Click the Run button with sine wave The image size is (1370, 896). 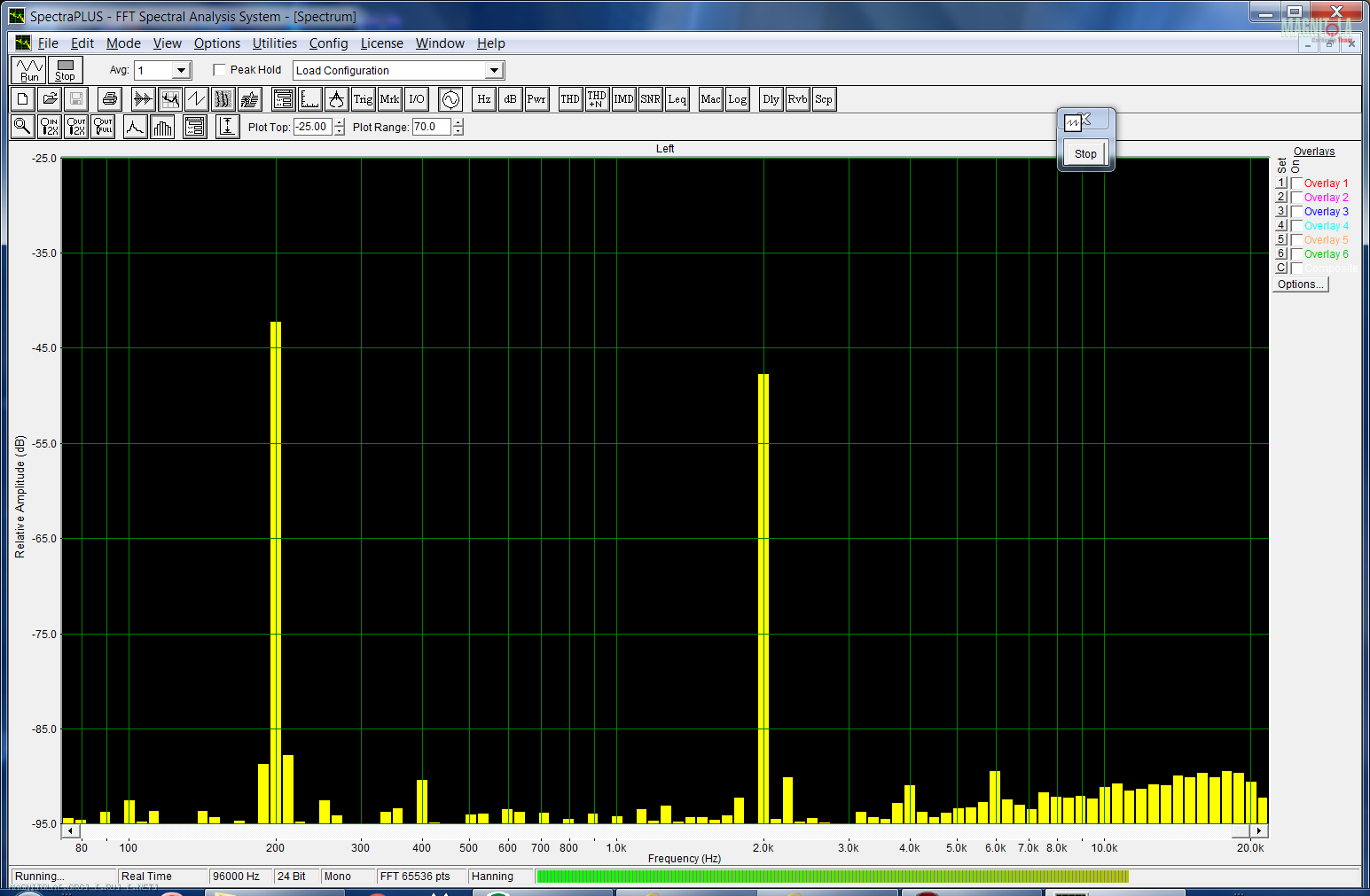(28, 70)
